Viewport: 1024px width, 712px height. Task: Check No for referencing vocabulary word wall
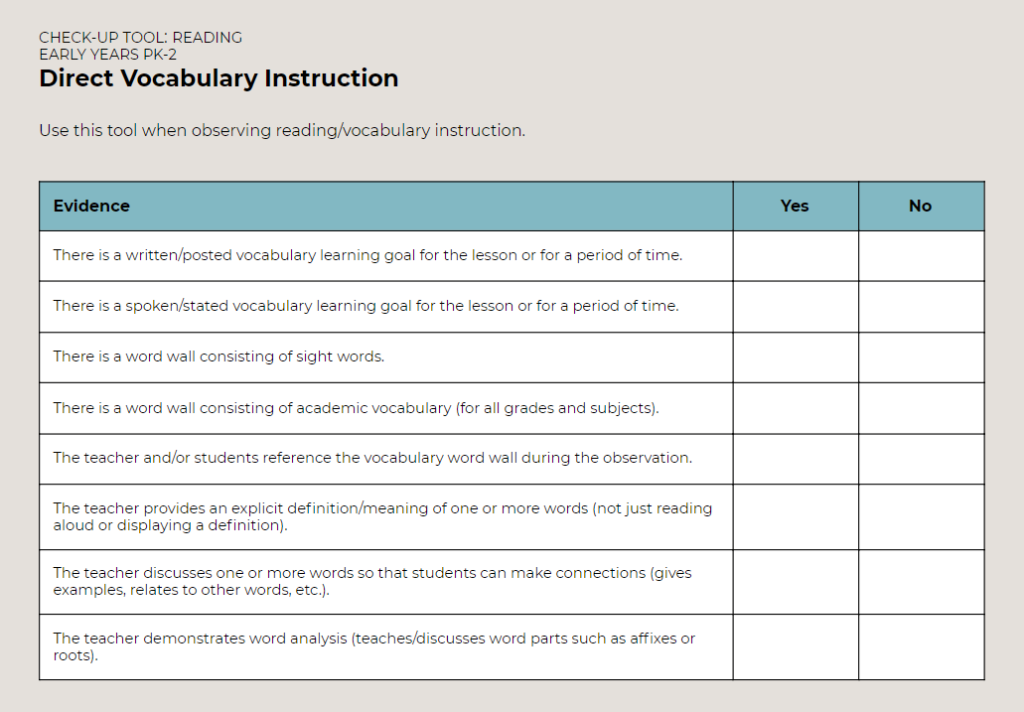coord(921,459)
